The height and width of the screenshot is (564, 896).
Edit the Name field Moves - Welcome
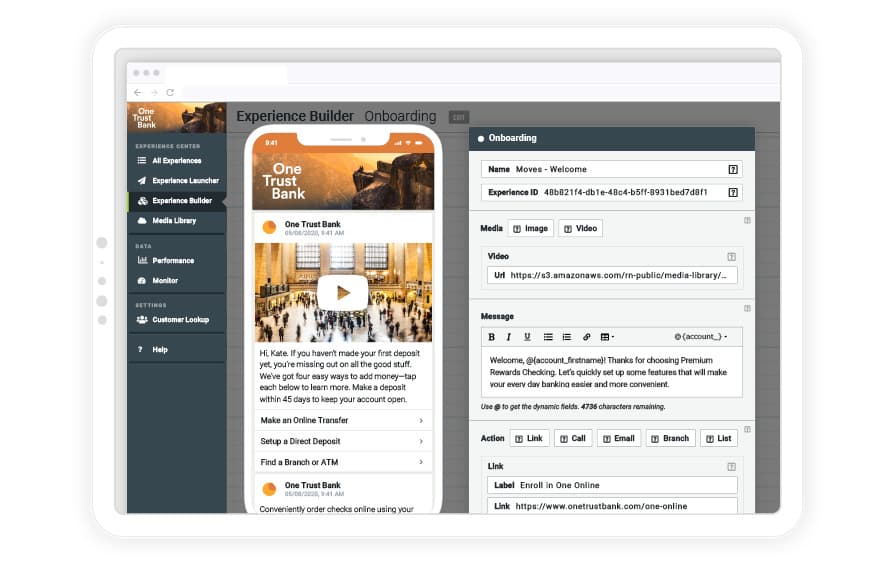click(611, 169)
